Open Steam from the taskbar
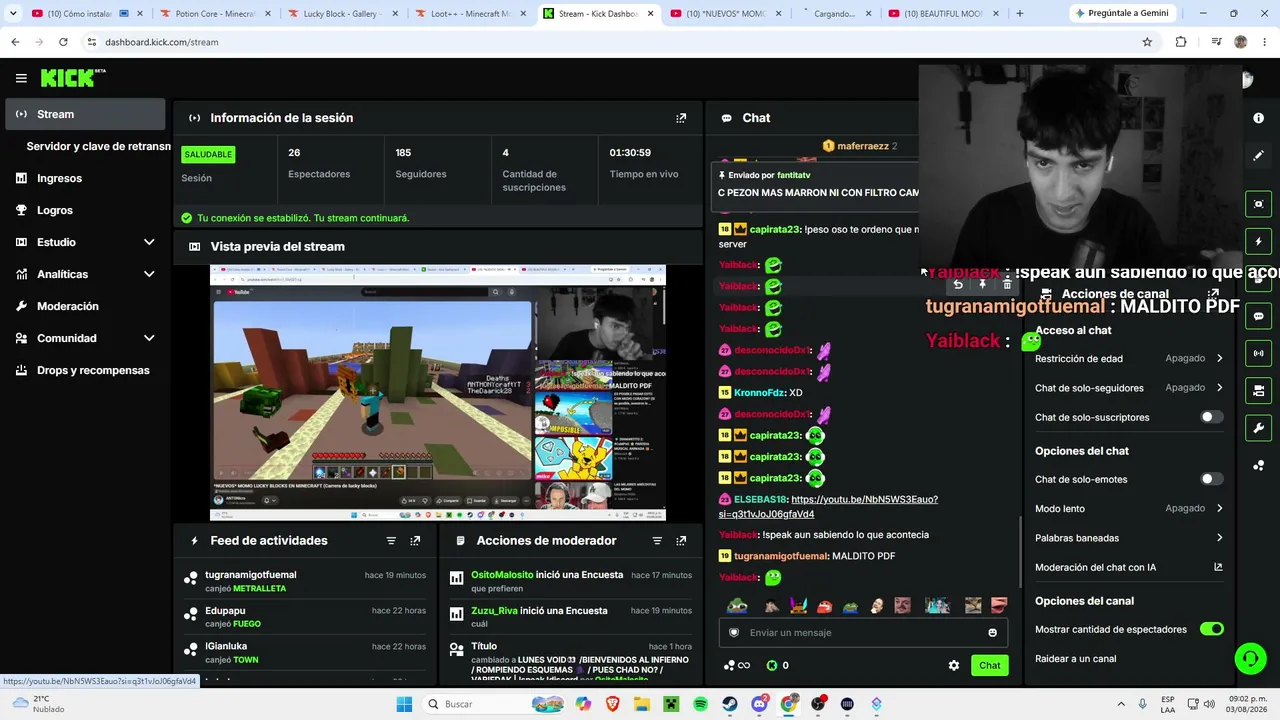This screenshot has height=720, width=1280. 730,704
